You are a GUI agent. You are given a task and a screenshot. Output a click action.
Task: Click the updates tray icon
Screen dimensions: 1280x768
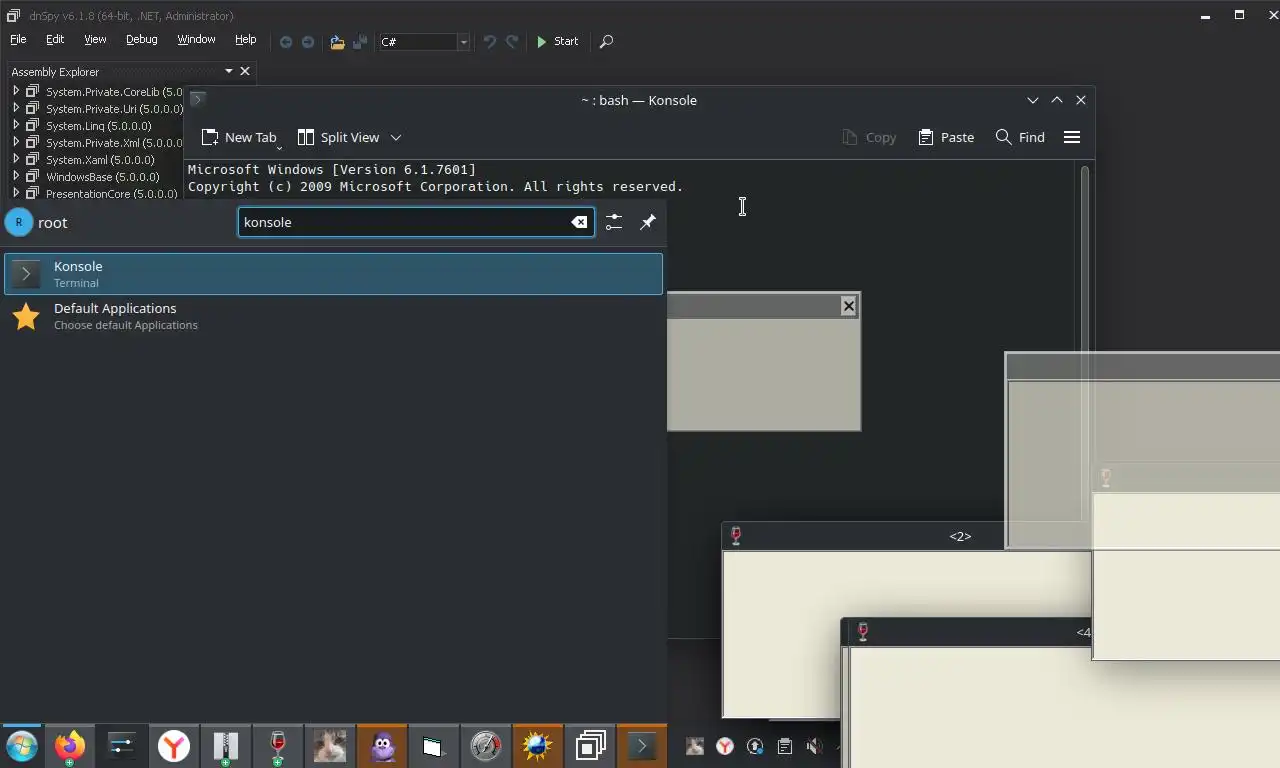[x=755, y=746]
